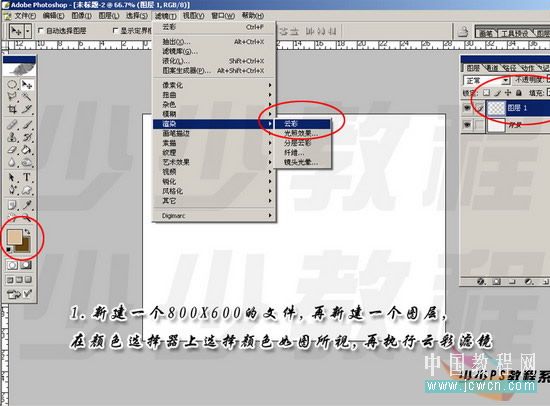
Task: Click 液化(L)... filter entry
Action: point(214,61)
